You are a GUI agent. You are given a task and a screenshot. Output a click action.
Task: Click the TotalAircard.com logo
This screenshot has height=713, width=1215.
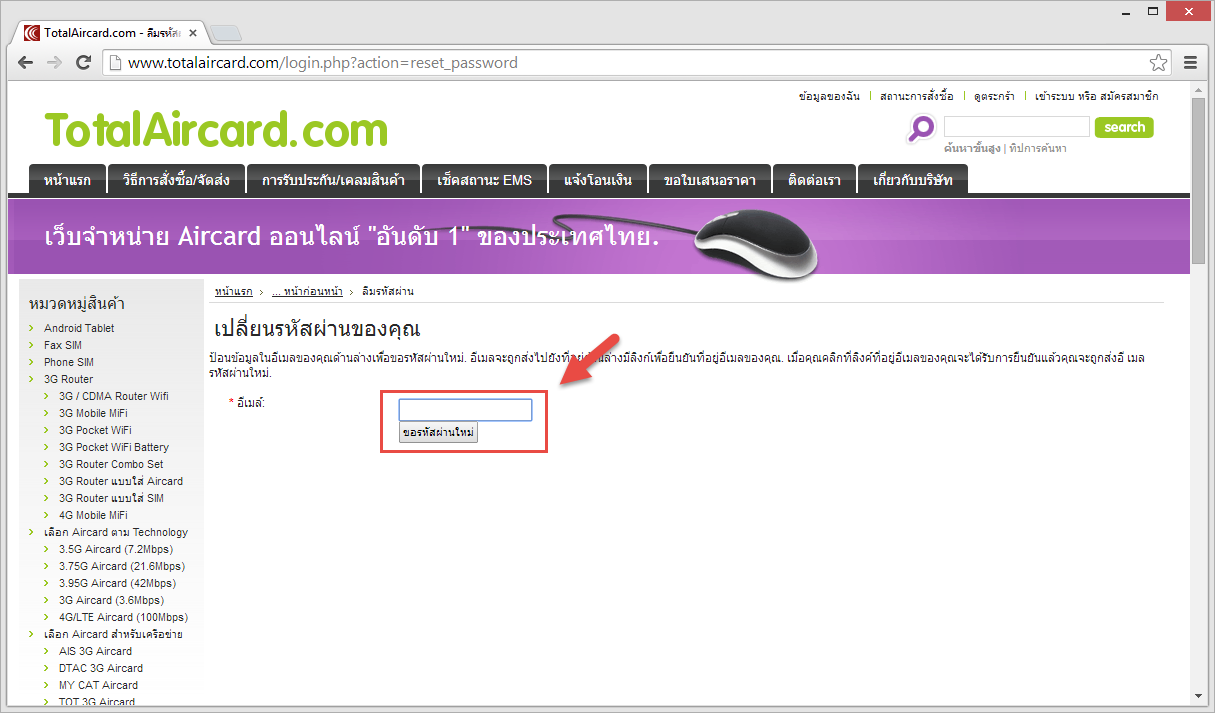point(216,131)
